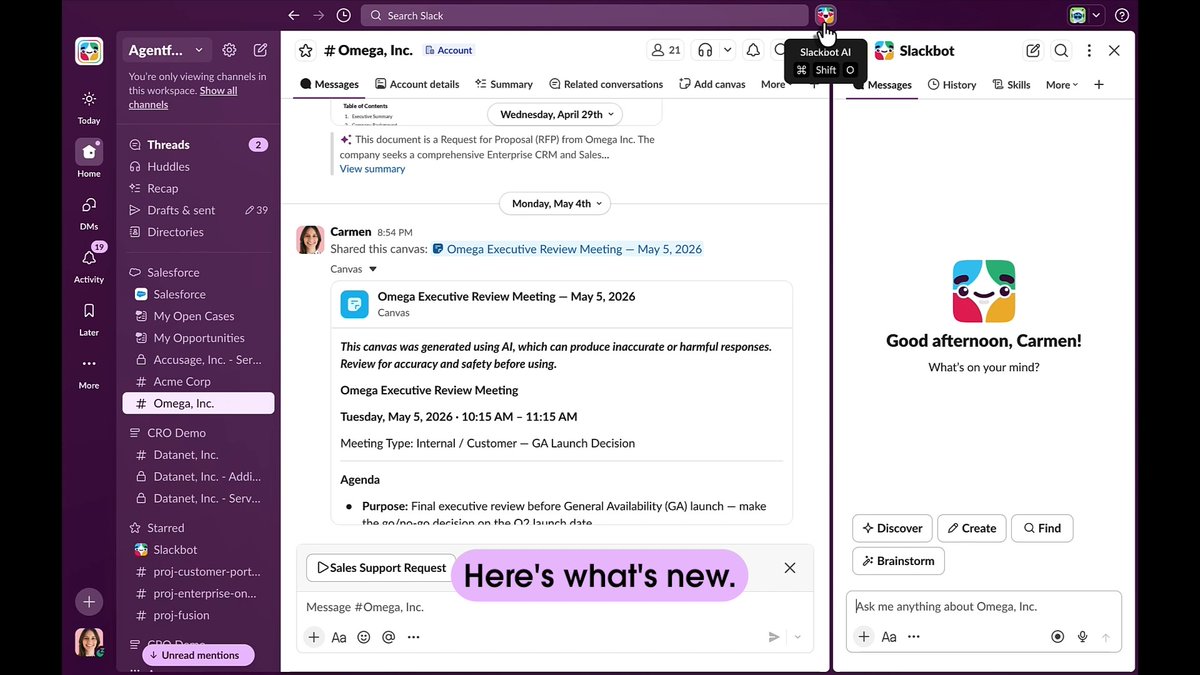Open the Activity bell in sidebar
This screenshot has height=675, width=1200.
pos(89,265)
